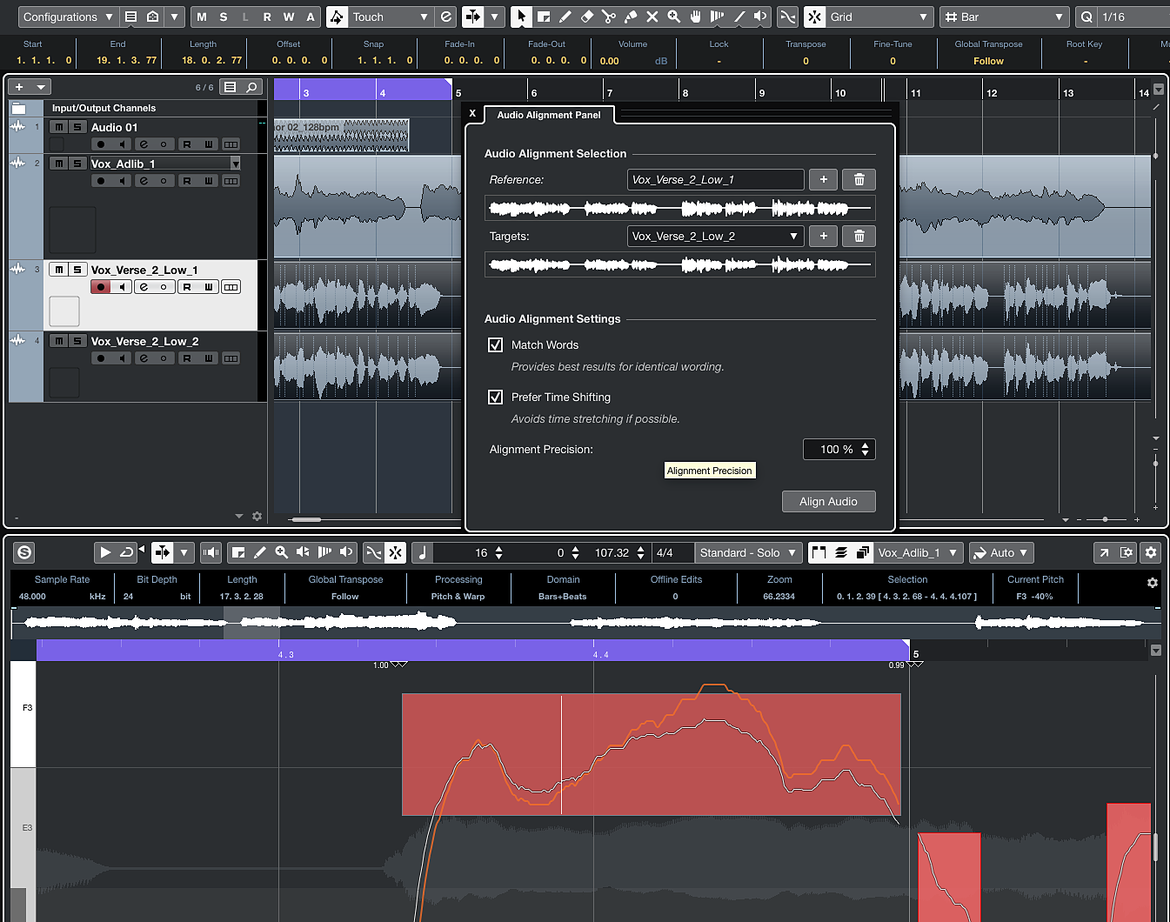
Task: Toggle Snap to Zero Crossing
Action: coord(787,16)
